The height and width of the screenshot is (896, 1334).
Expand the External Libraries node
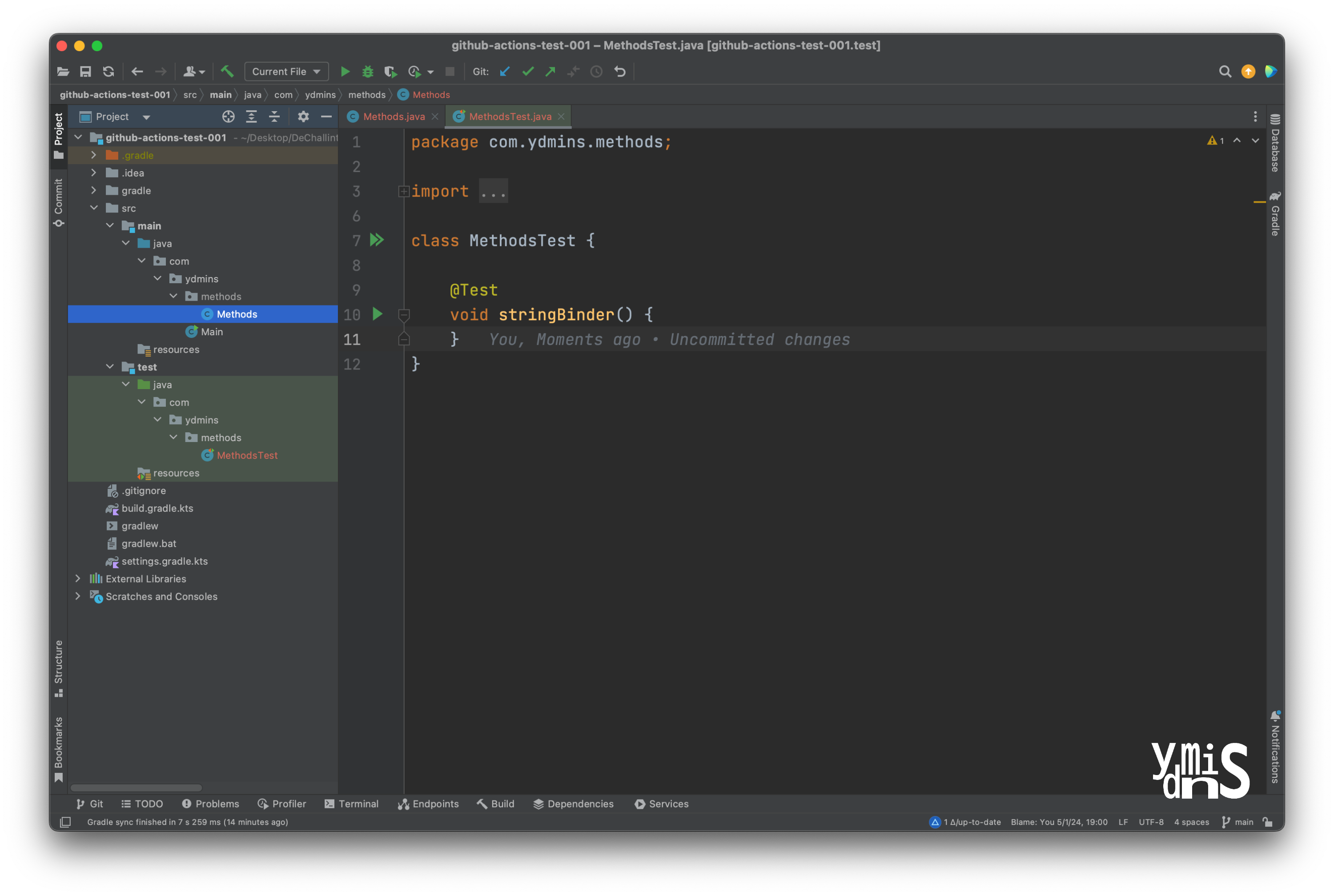pyautogui.click(x=78, y=578)
